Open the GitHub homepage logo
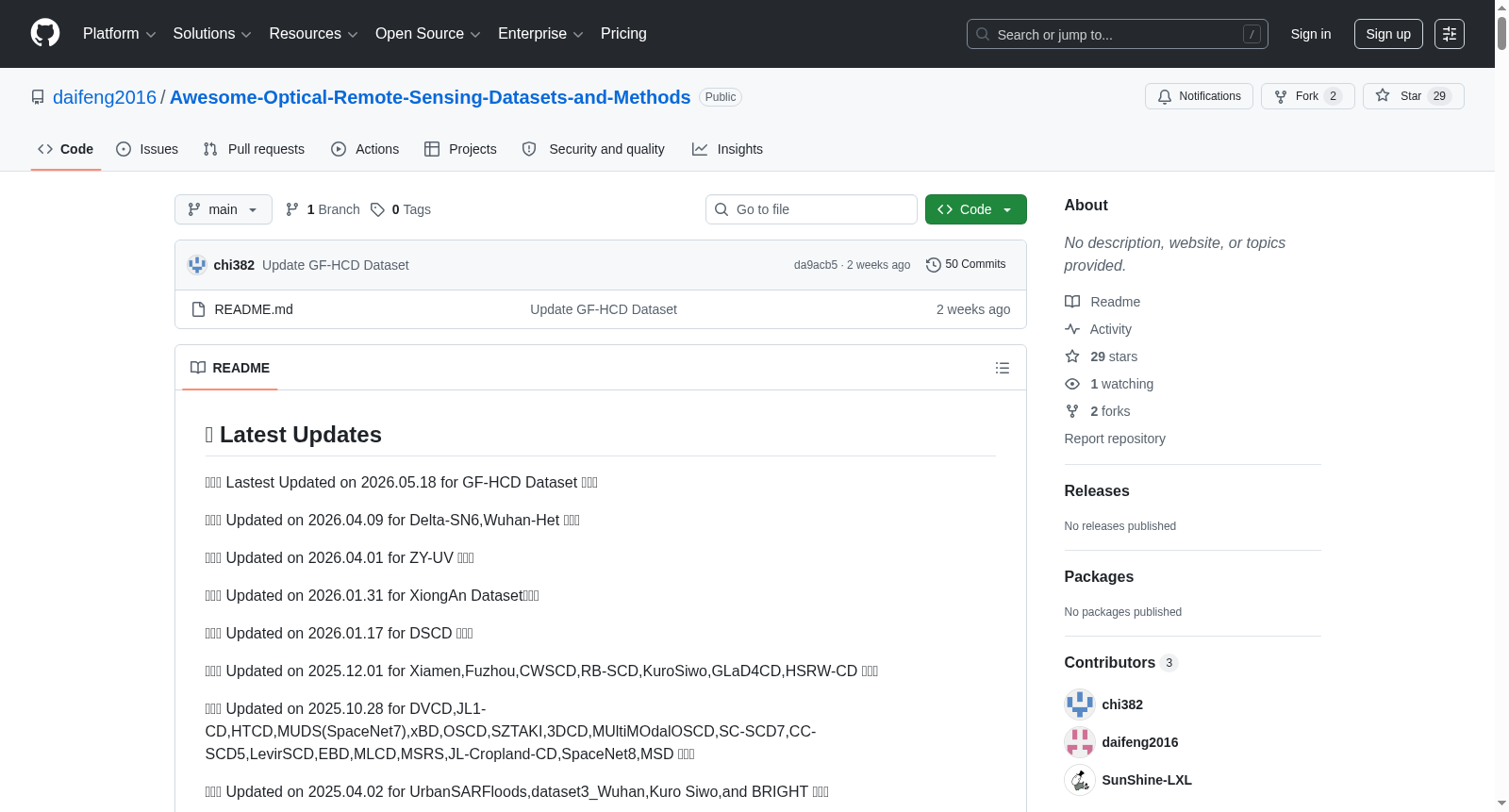The height and width of the screenshot is (812, 1509). (x=45, y=33)
